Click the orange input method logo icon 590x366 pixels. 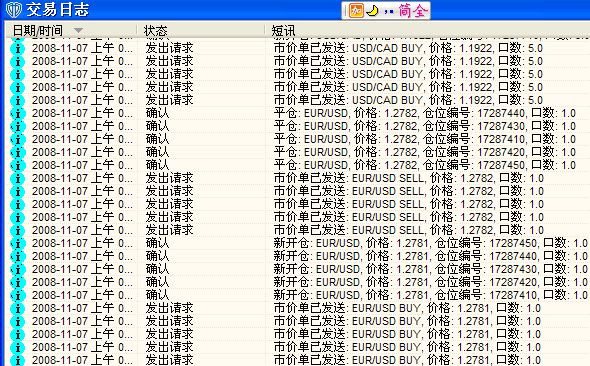click(x=356, y=11)
